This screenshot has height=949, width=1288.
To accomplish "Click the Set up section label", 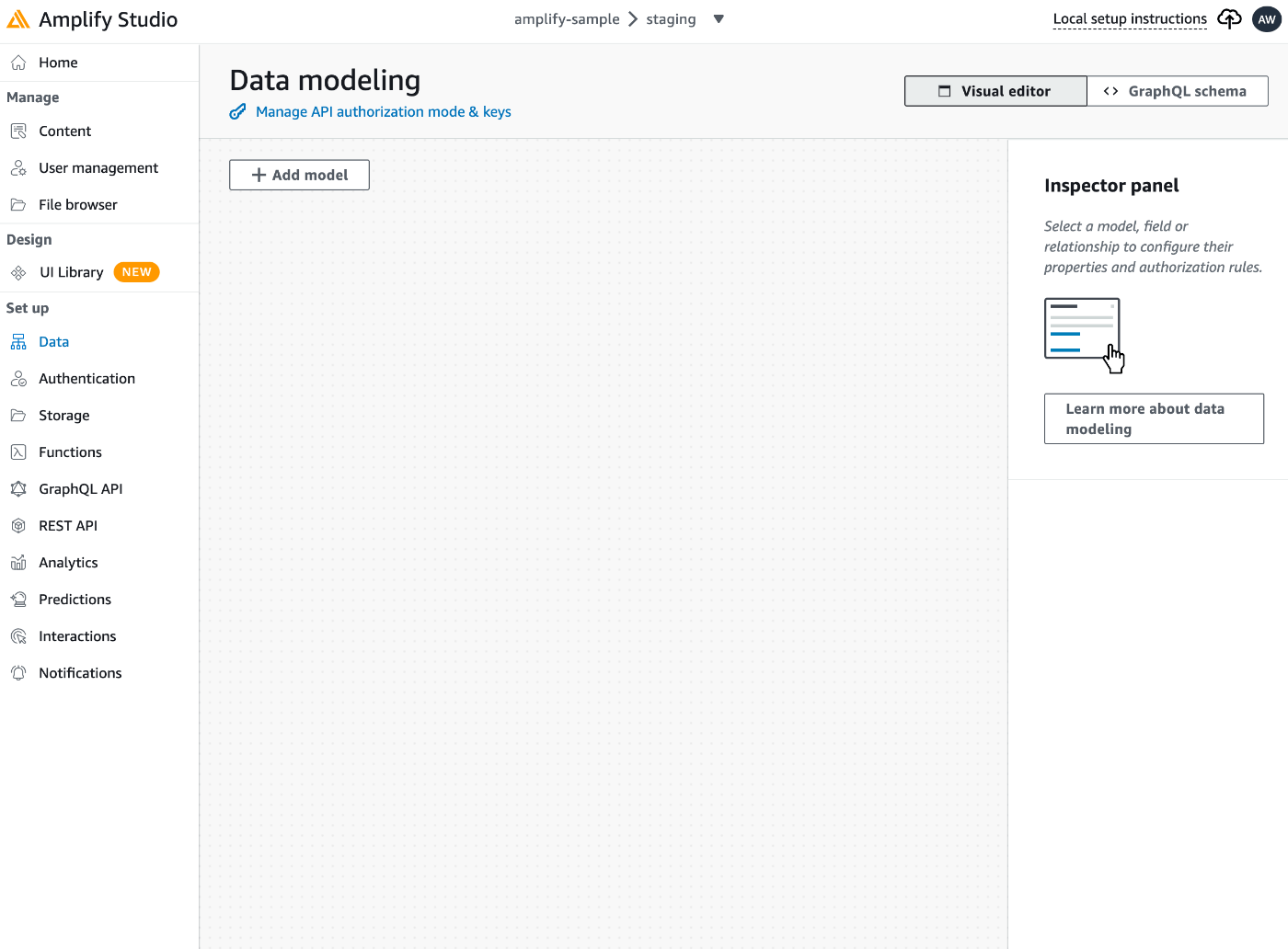I will pyautogui.click(x=28, y=308).
